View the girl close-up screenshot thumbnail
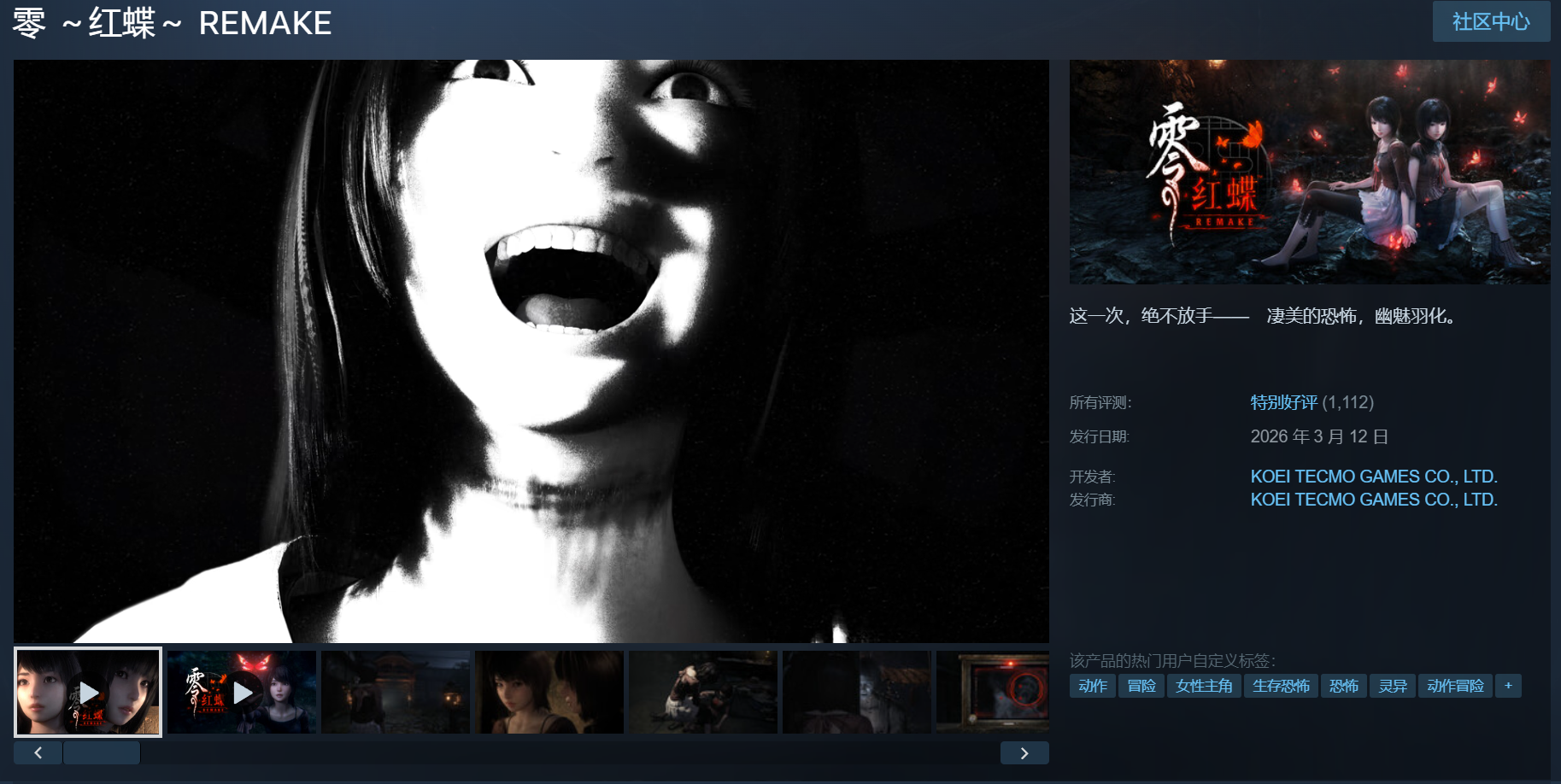The image size is (1561, 784). [x=549, y=692]
